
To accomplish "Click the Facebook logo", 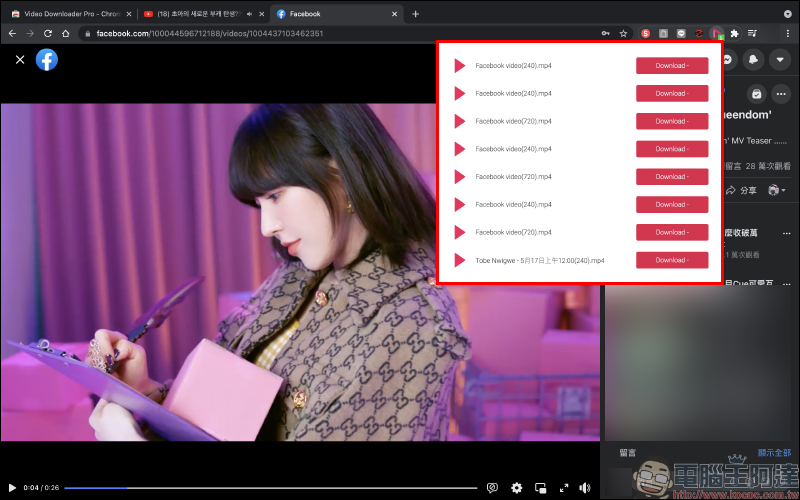I will tap(47, 60).
